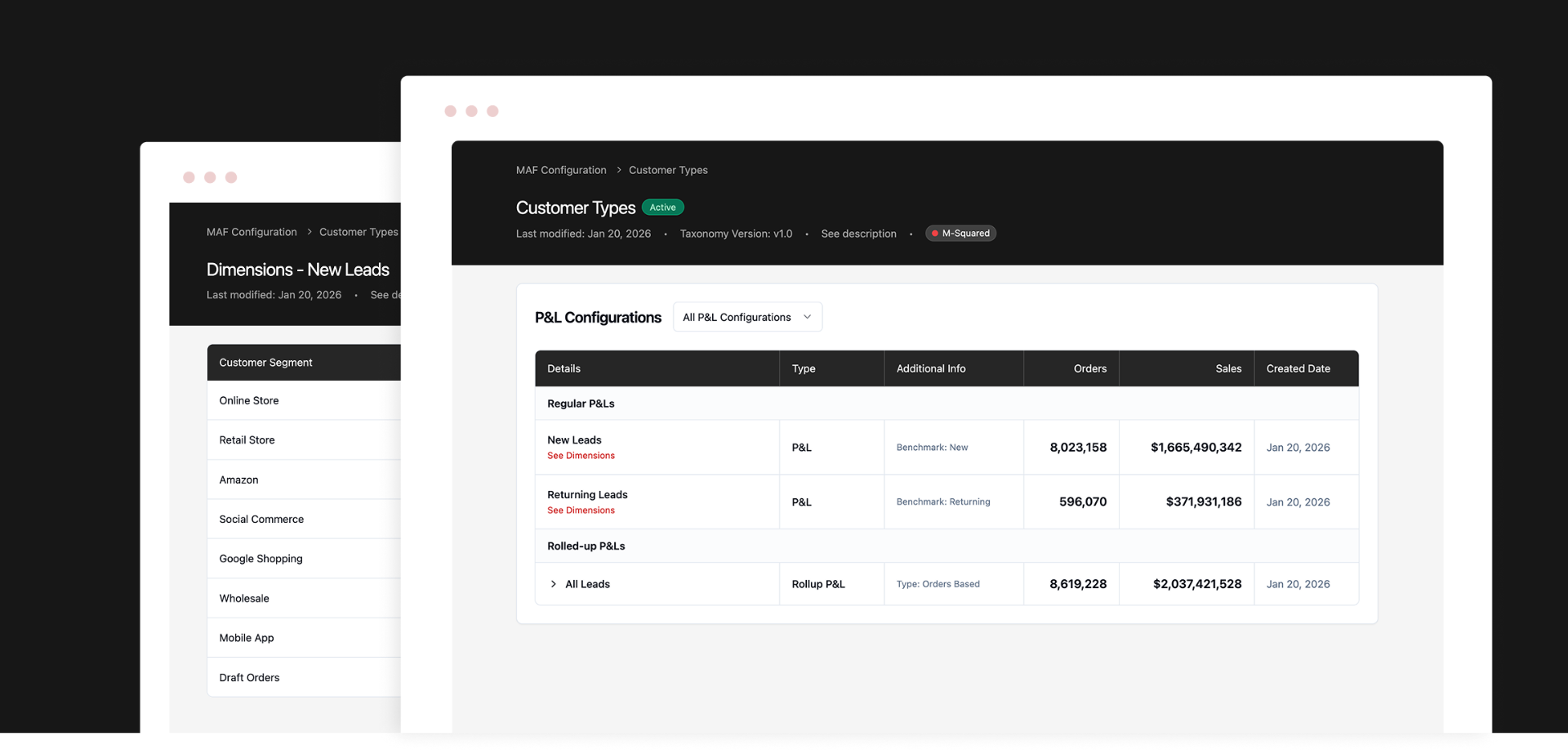This screenshot has height=754, width=1568.
Task: Click the See description link in front window
Action: (x=858, y=234)
